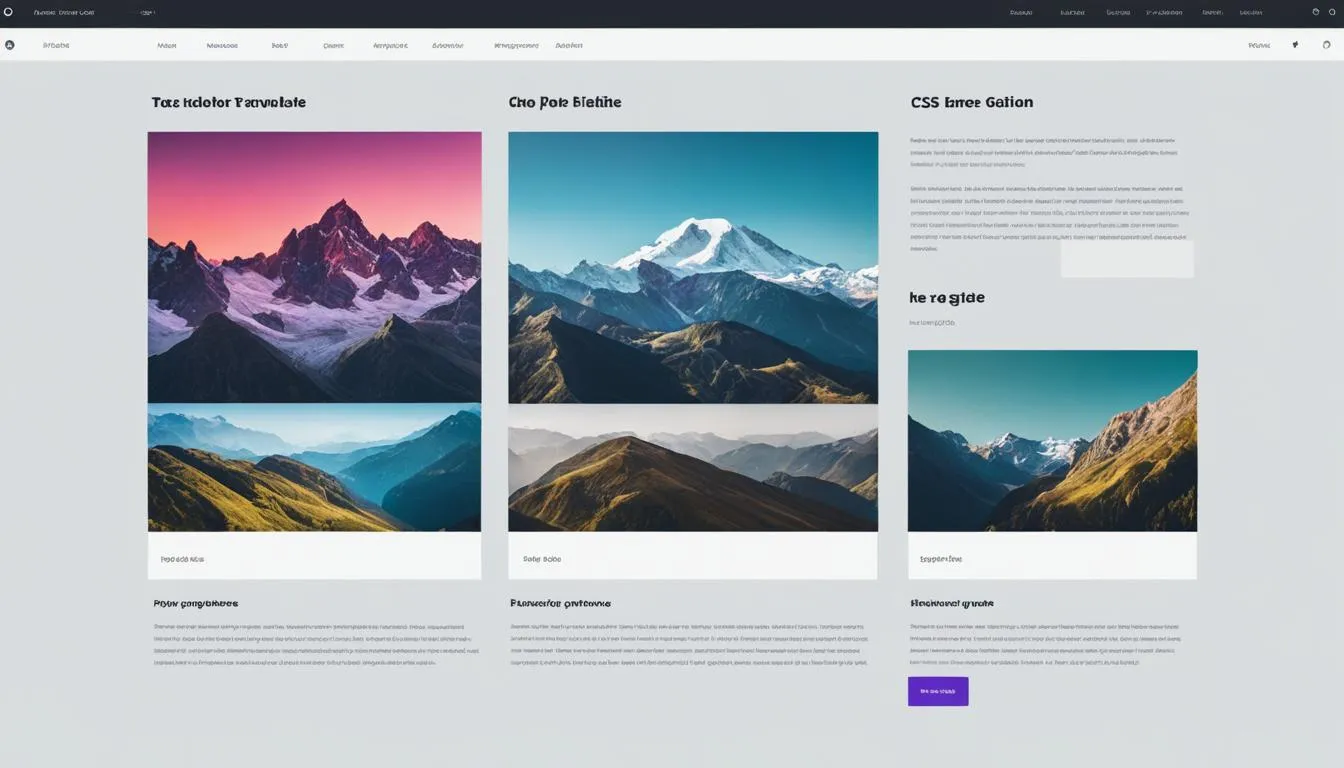This screenshot has height=768, width=1344.
Task: Click the round avatar icon at the left of the white nav bar
Action: click(10, 45)
